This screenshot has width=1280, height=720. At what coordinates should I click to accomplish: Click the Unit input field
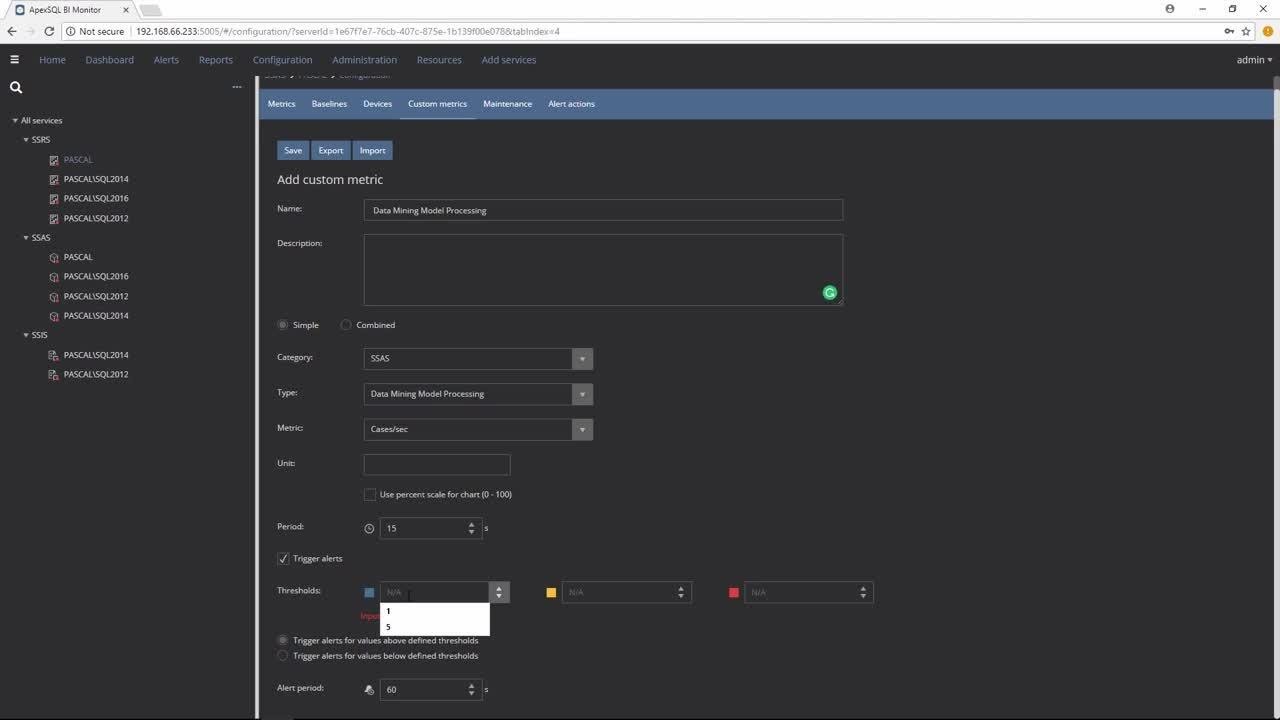point(437,465)
